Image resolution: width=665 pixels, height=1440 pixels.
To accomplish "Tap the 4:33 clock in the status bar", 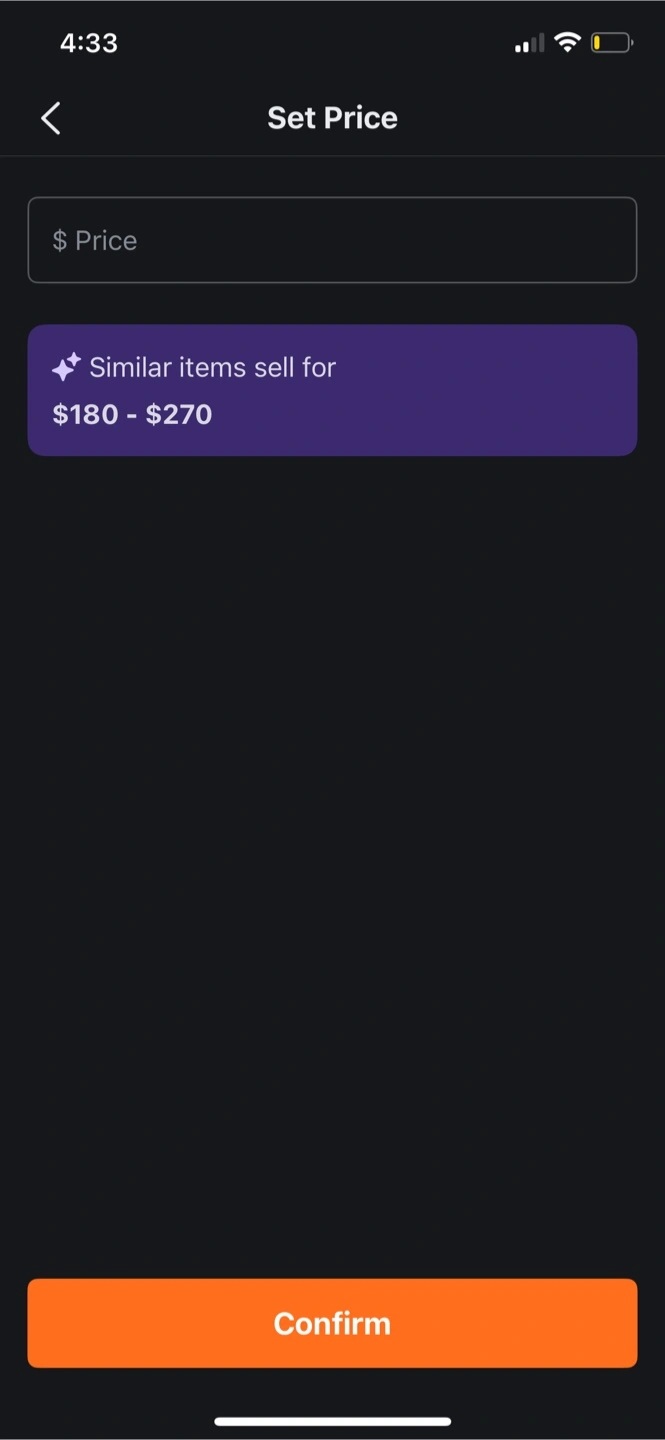I will (x=89, y=43).
